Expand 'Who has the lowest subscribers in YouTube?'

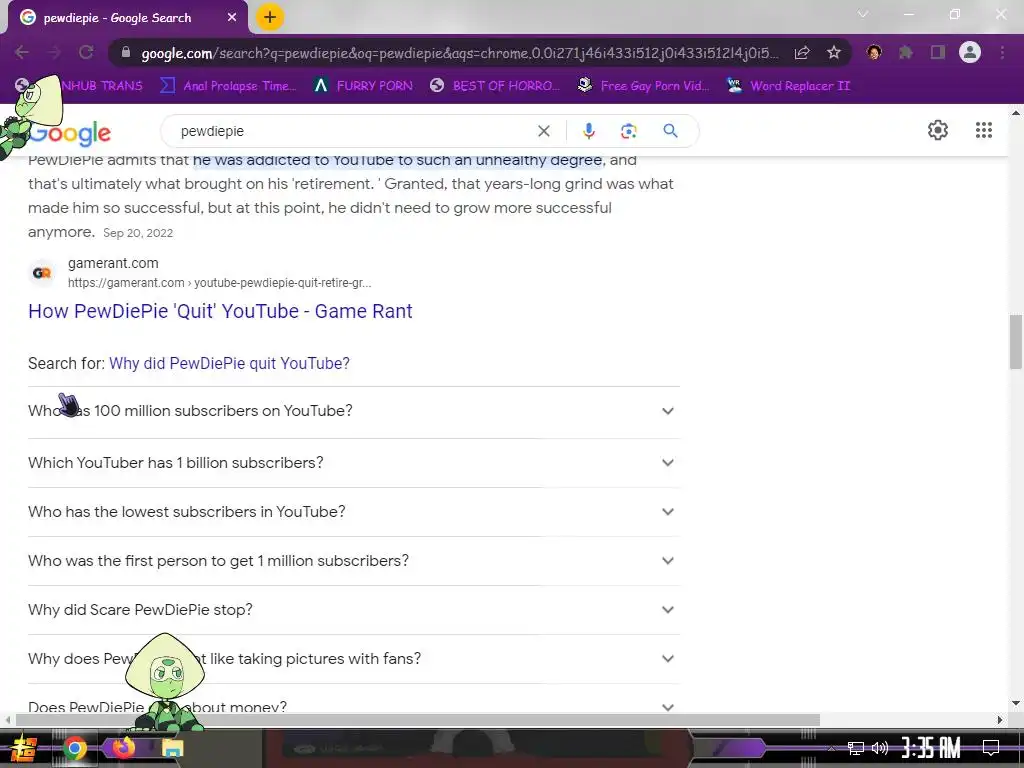353,512
